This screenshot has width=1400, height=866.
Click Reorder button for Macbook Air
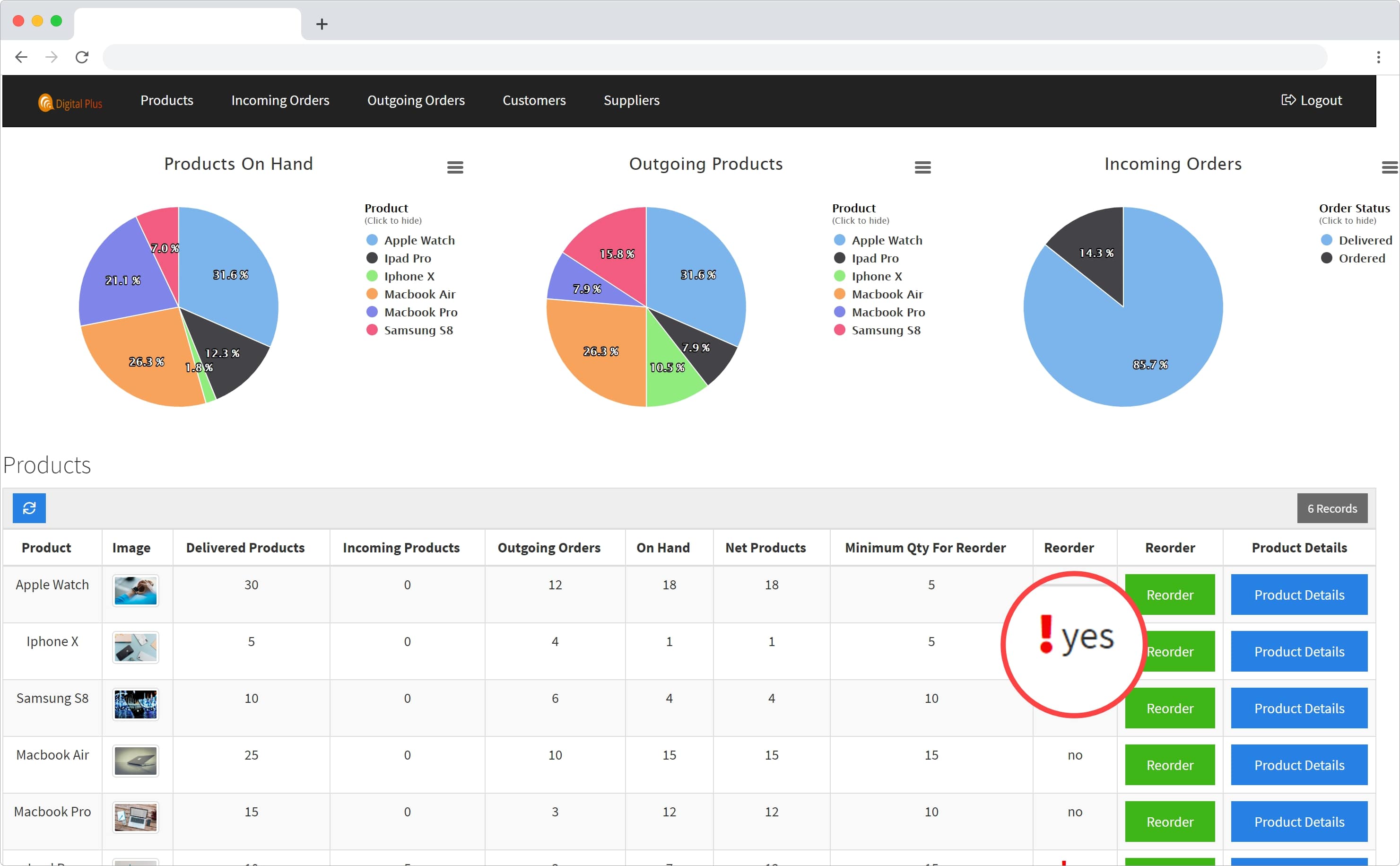point(1169,765)
